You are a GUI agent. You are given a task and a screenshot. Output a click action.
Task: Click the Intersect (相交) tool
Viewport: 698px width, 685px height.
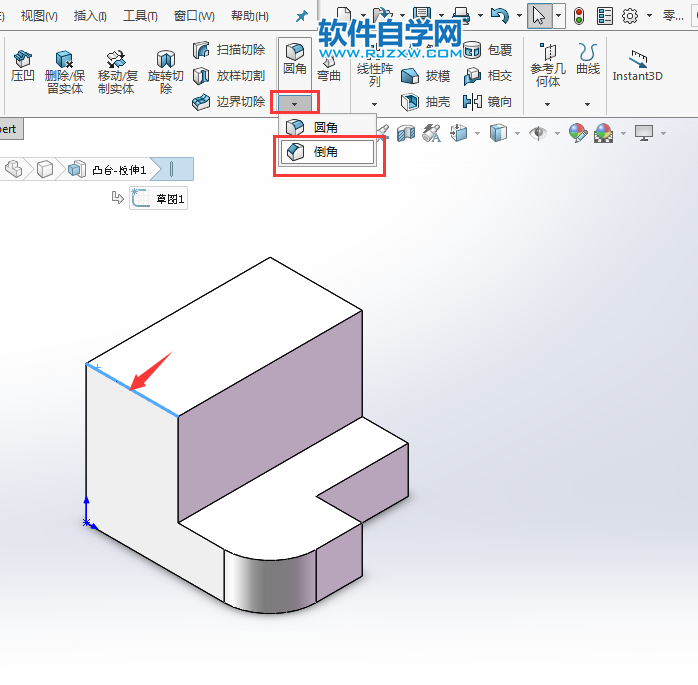(x=487, y=76)
